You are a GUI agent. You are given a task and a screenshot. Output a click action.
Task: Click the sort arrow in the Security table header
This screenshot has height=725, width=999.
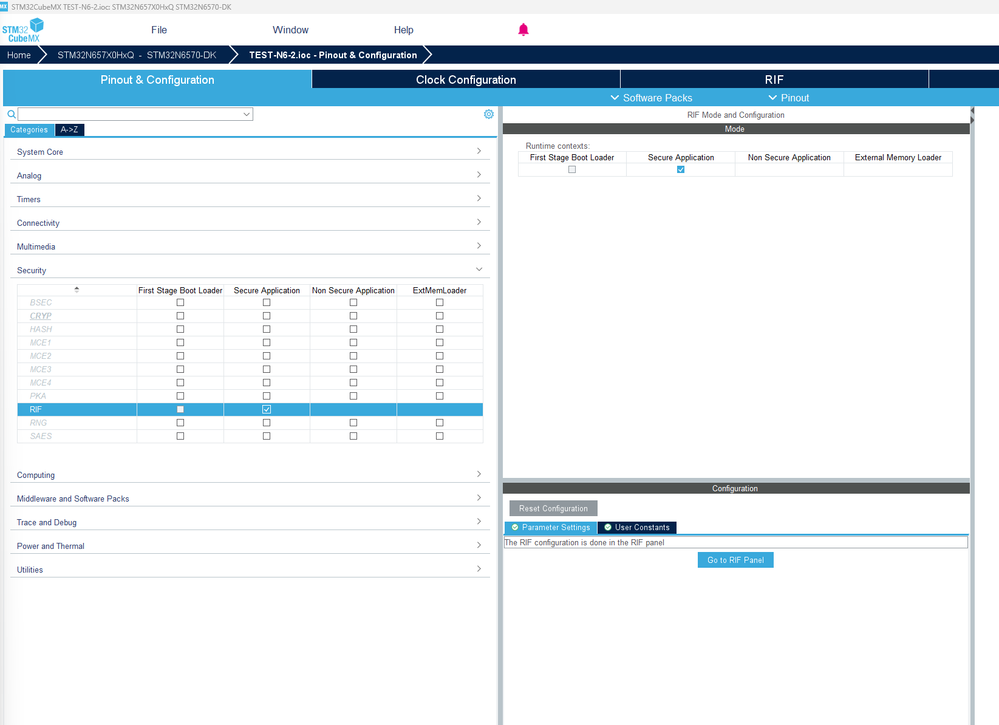point(76,290)
